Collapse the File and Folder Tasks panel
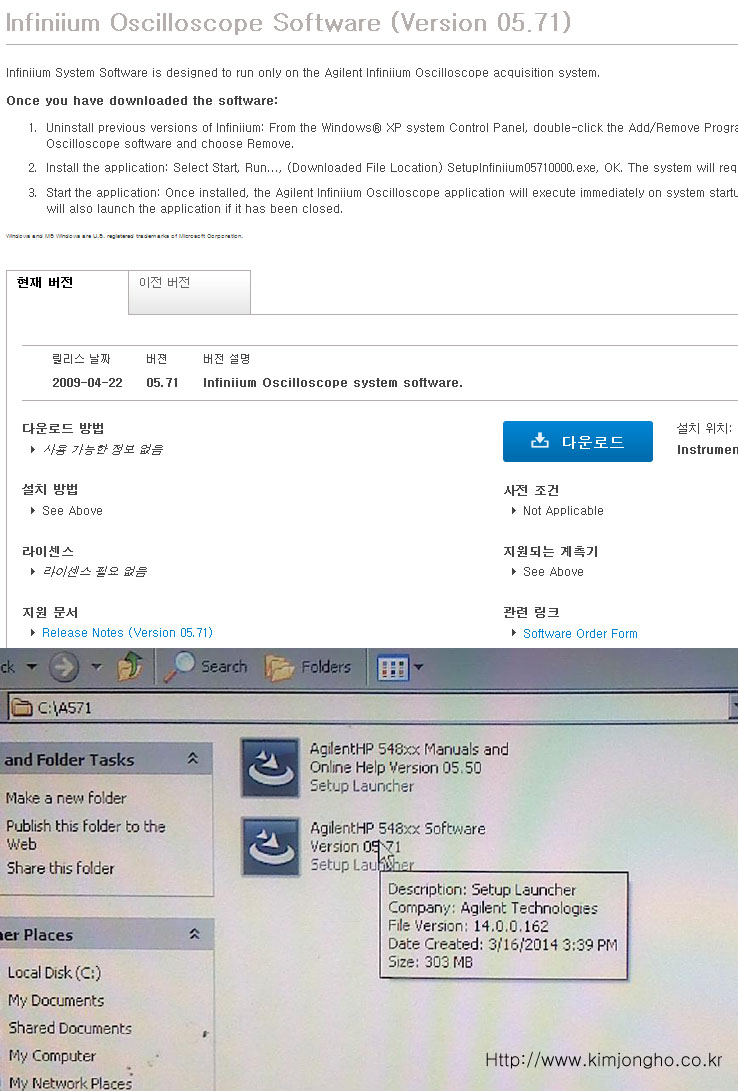 (192, 760)
